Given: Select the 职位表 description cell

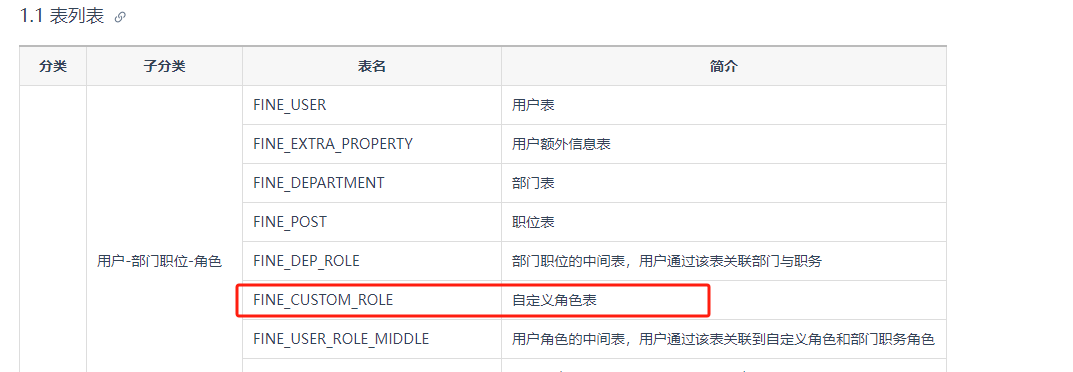Looking at the screenshot, I should click(724, 222).
